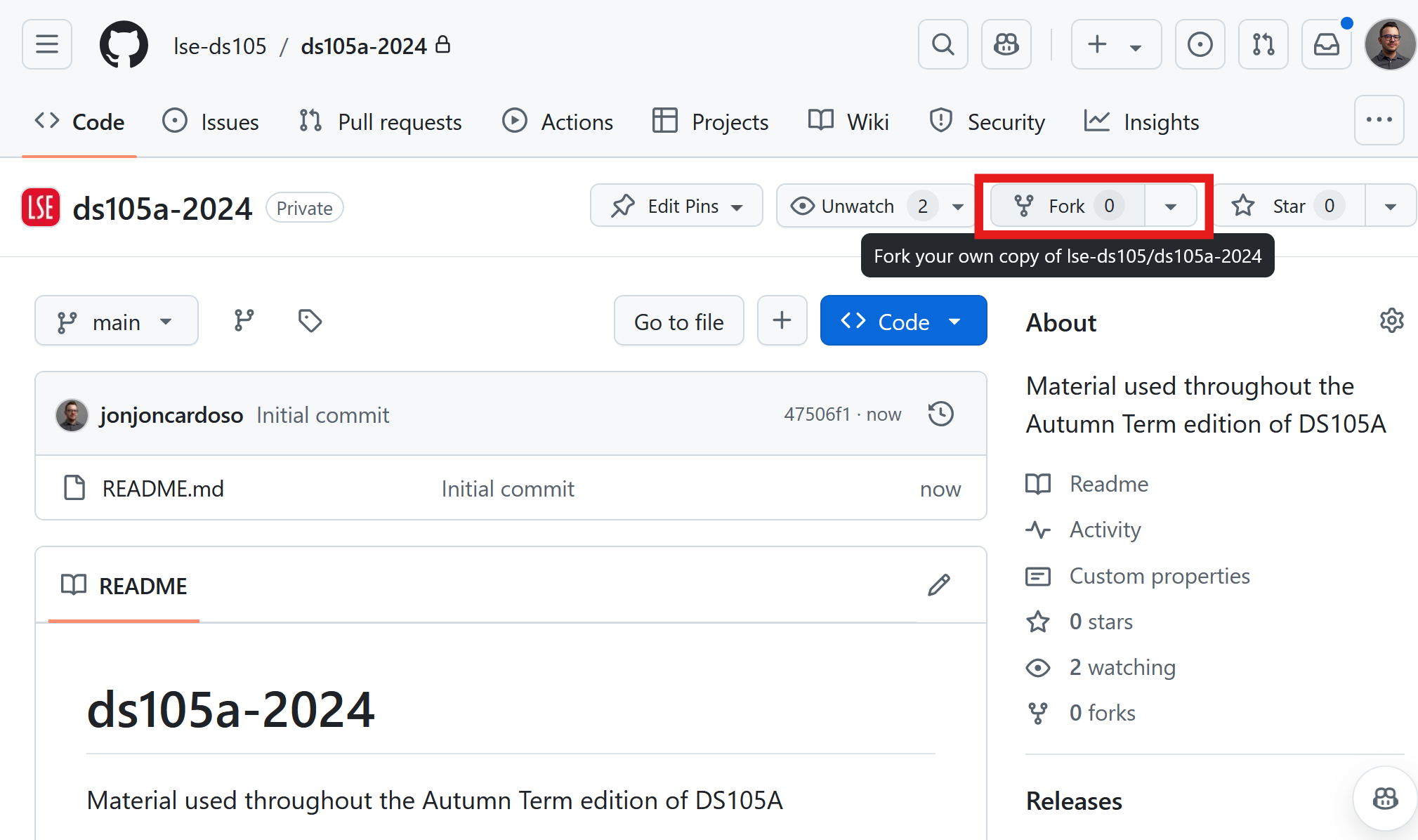Open commit hash 47506f1
1418x840 pixels.
click(817, 414)
